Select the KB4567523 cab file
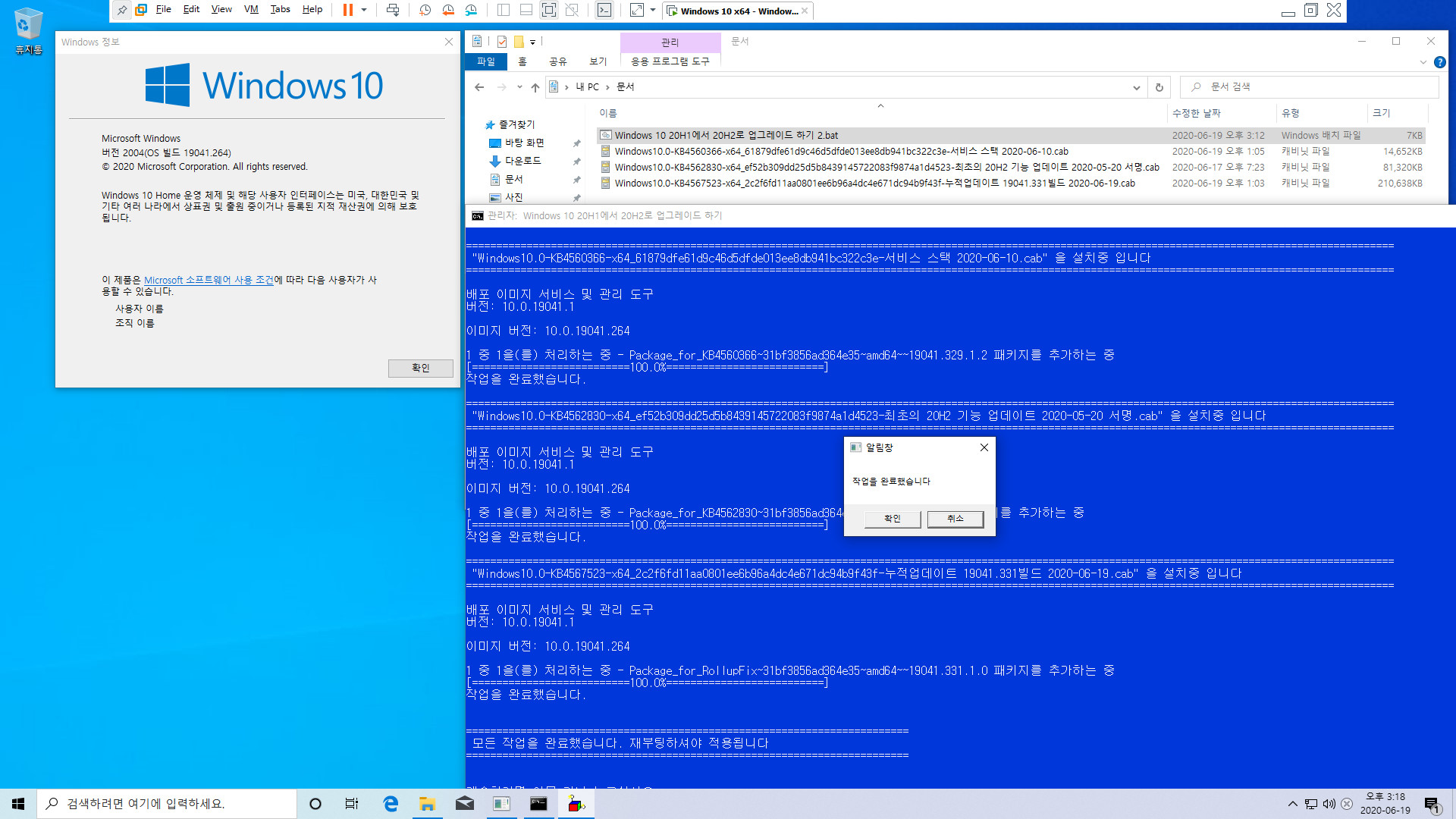Screen dimensions: 1456x819 (1010, 183)
